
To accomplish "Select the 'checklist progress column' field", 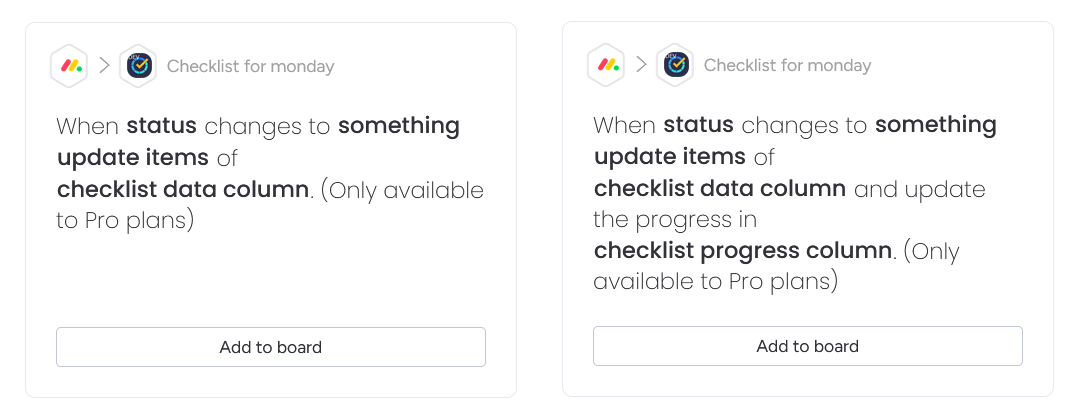I will [743, 251].
